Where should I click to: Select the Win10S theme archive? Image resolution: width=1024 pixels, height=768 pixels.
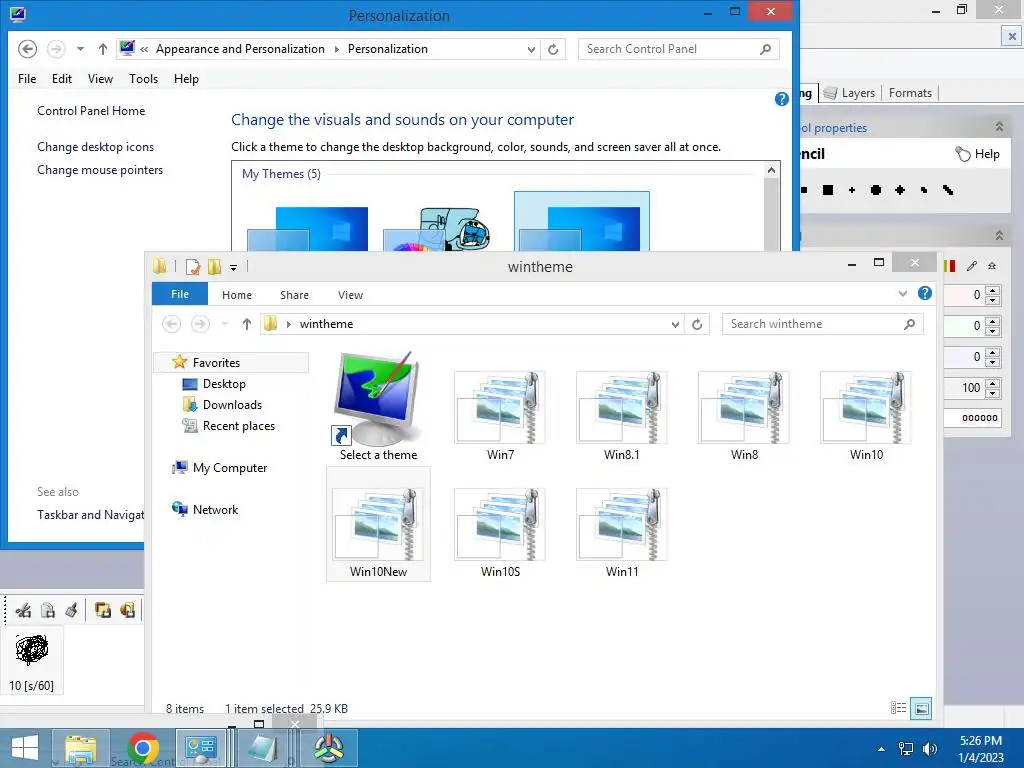coord(500,532)
